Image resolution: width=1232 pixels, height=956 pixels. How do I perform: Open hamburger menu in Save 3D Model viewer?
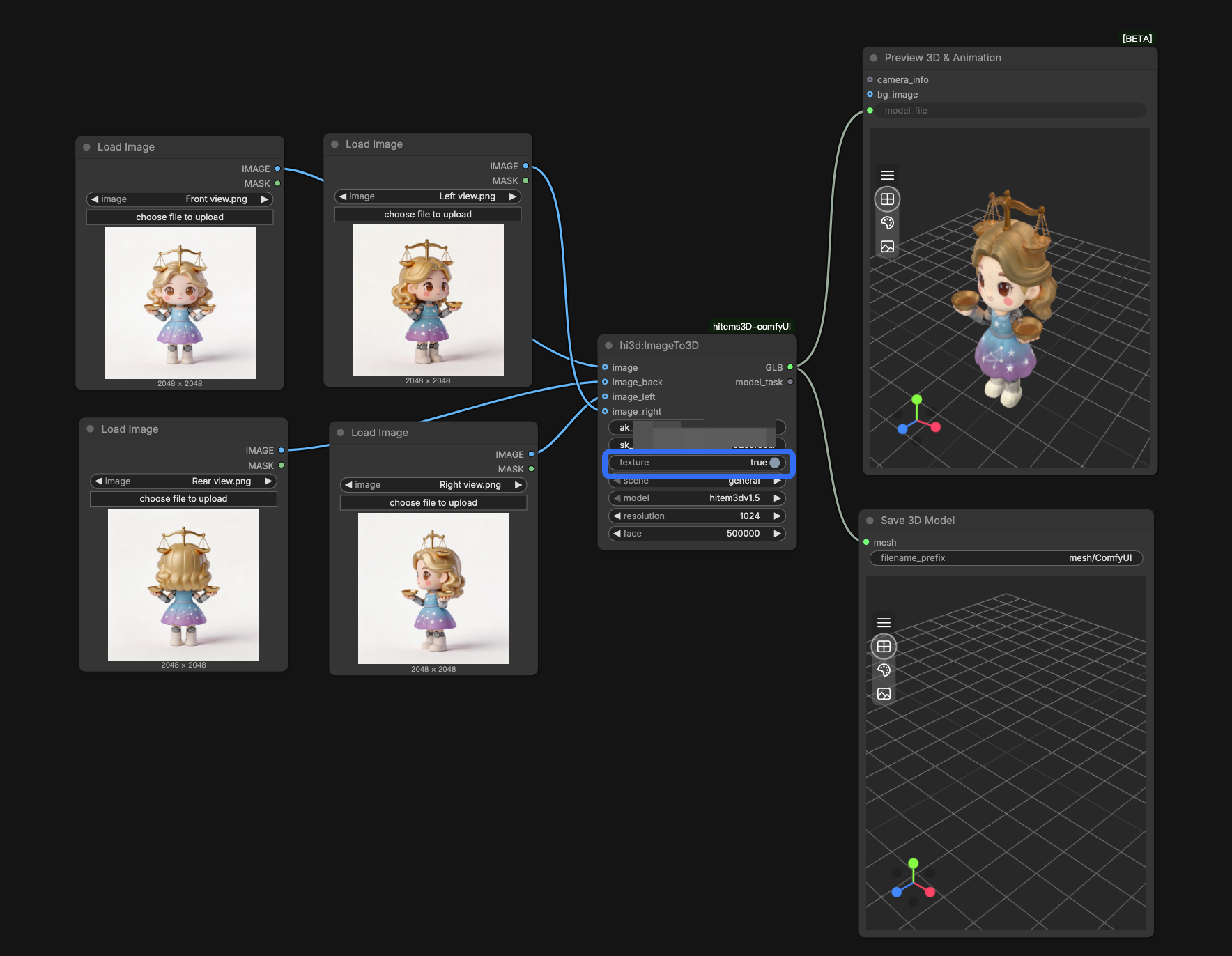pos(884,623)
